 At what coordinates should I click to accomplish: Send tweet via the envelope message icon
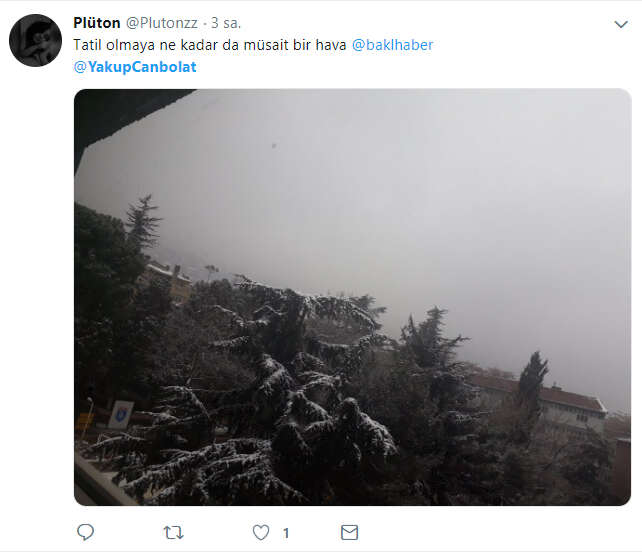[x=349, y=533]
